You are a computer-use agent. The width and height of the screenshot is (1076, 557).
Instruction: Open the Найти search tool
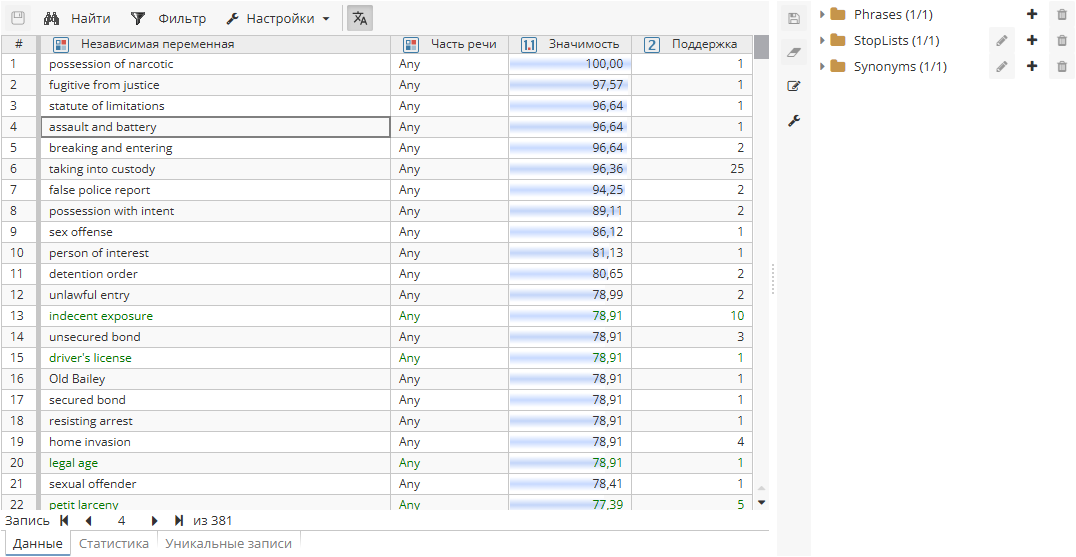coord(76,19)
